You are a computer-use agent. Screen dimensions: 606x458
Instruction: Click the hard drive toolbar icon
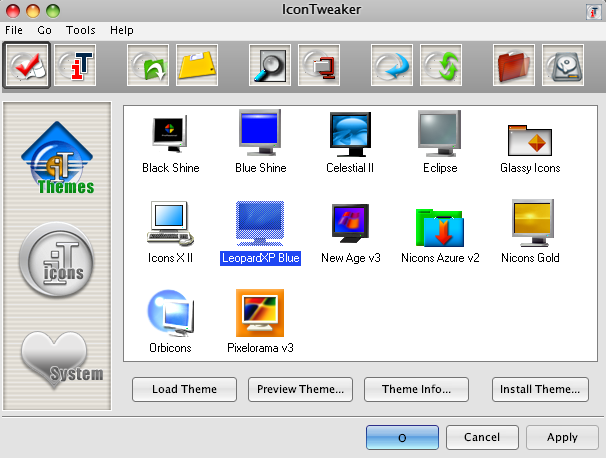point(563,65)
